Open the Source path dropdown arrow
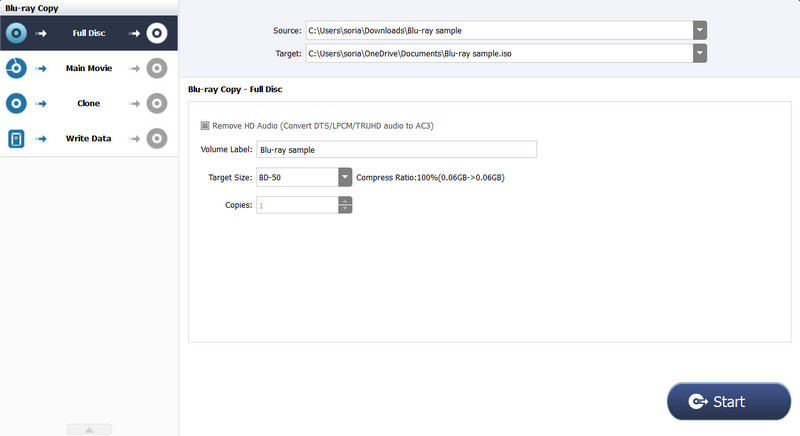800x436 pixels. [700, 30]
